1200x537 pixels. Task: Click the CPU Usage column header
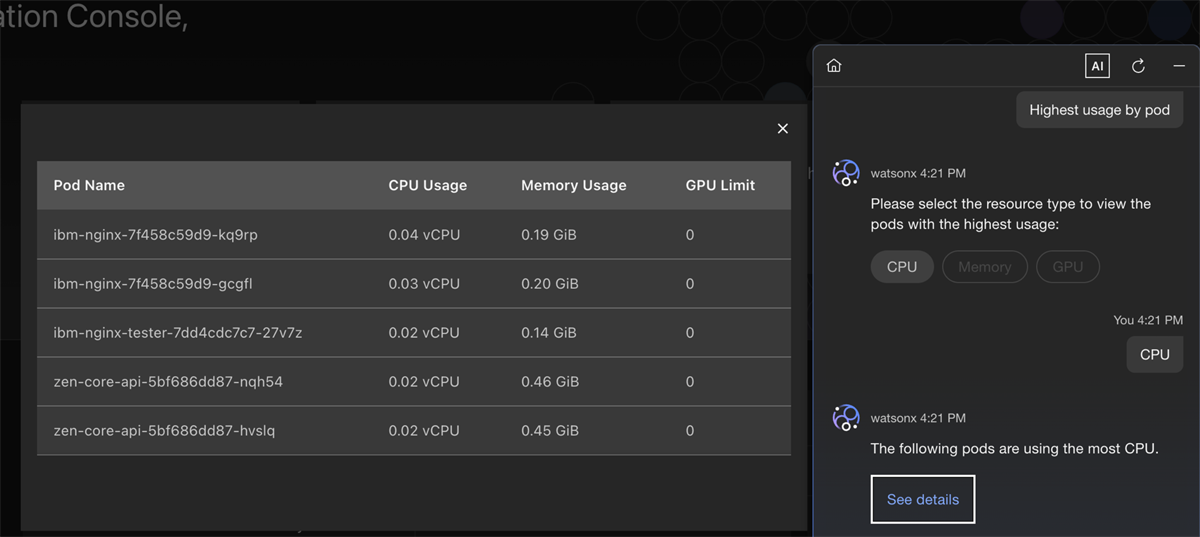click(427, 185)
